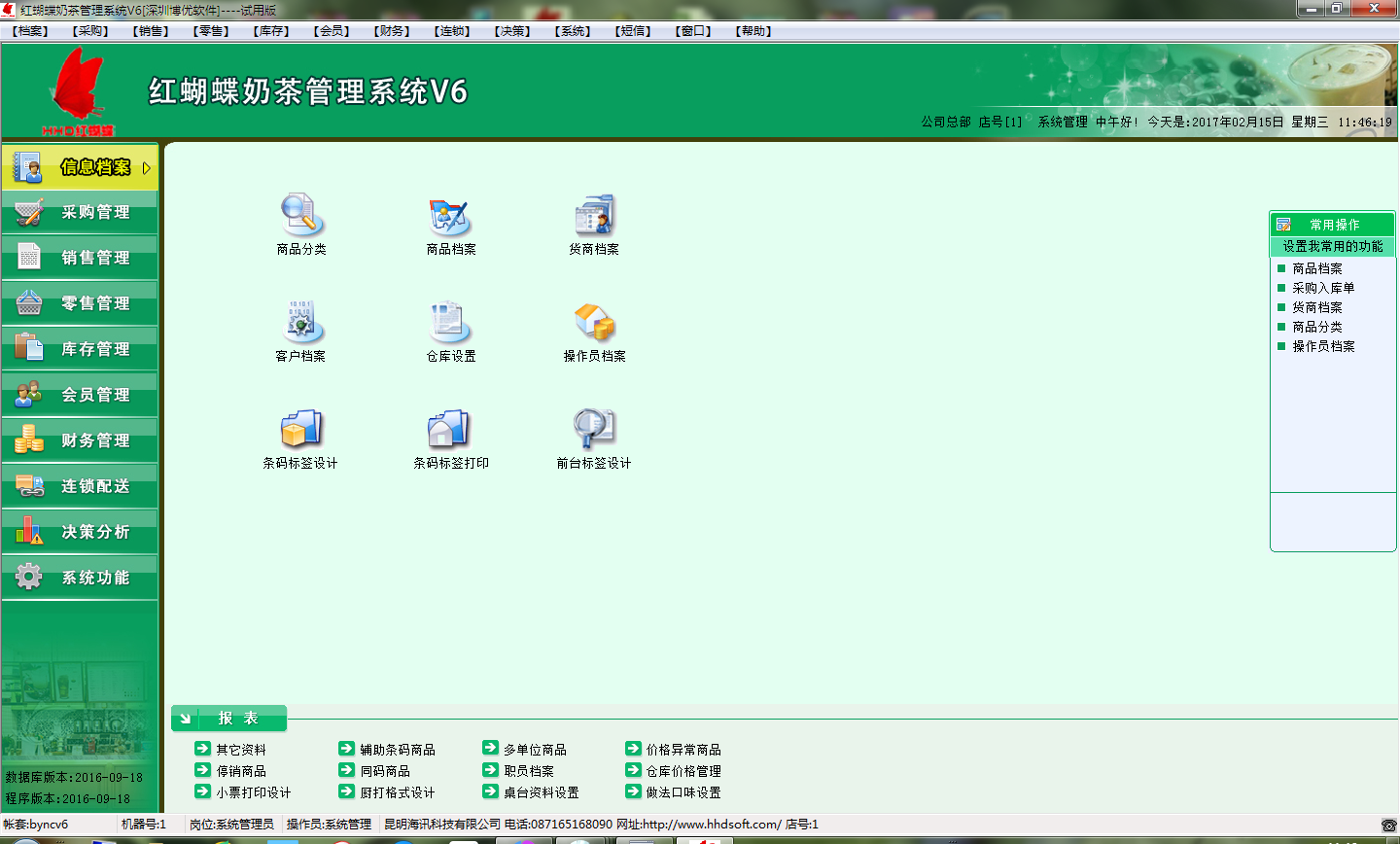Select the 销售管理 sidebar module
This screenshot has width=1400, height=844.
80,258
